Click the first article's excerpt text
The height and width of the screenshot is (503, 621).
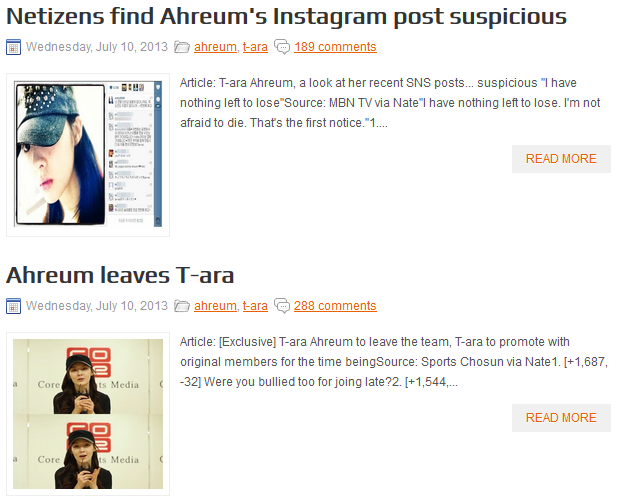click(390, 103)
